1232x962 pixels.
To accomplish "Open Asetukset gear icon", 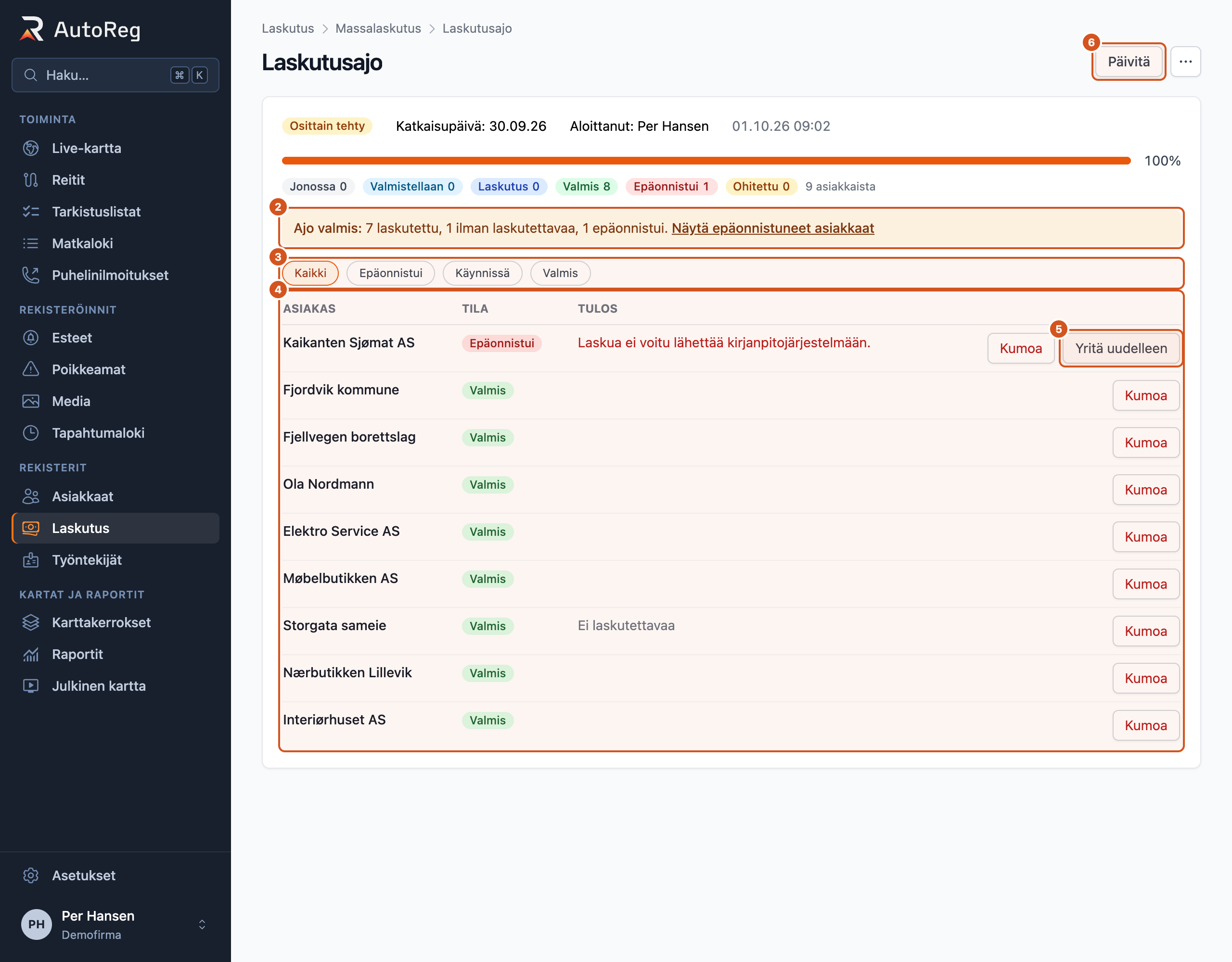I will (x=30, y=875).
